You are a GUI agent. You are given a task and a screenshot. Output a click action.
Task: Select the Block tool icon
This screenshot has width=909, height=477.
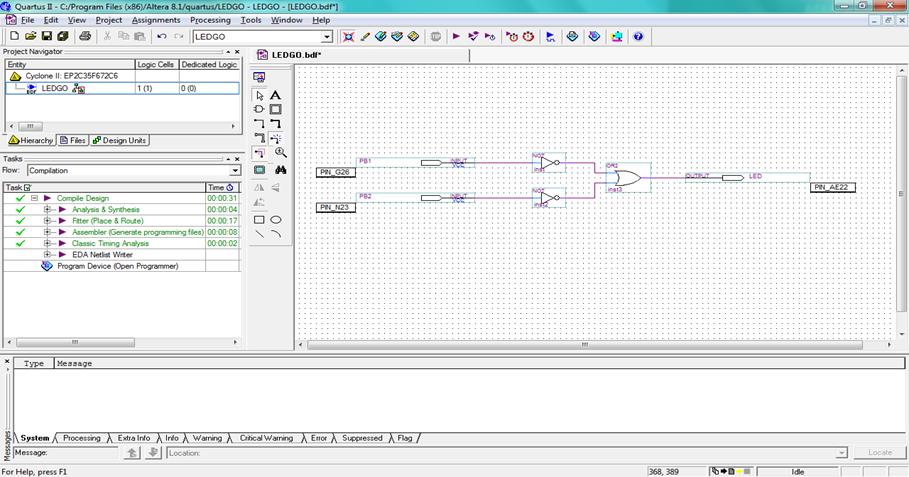(276, 109)
